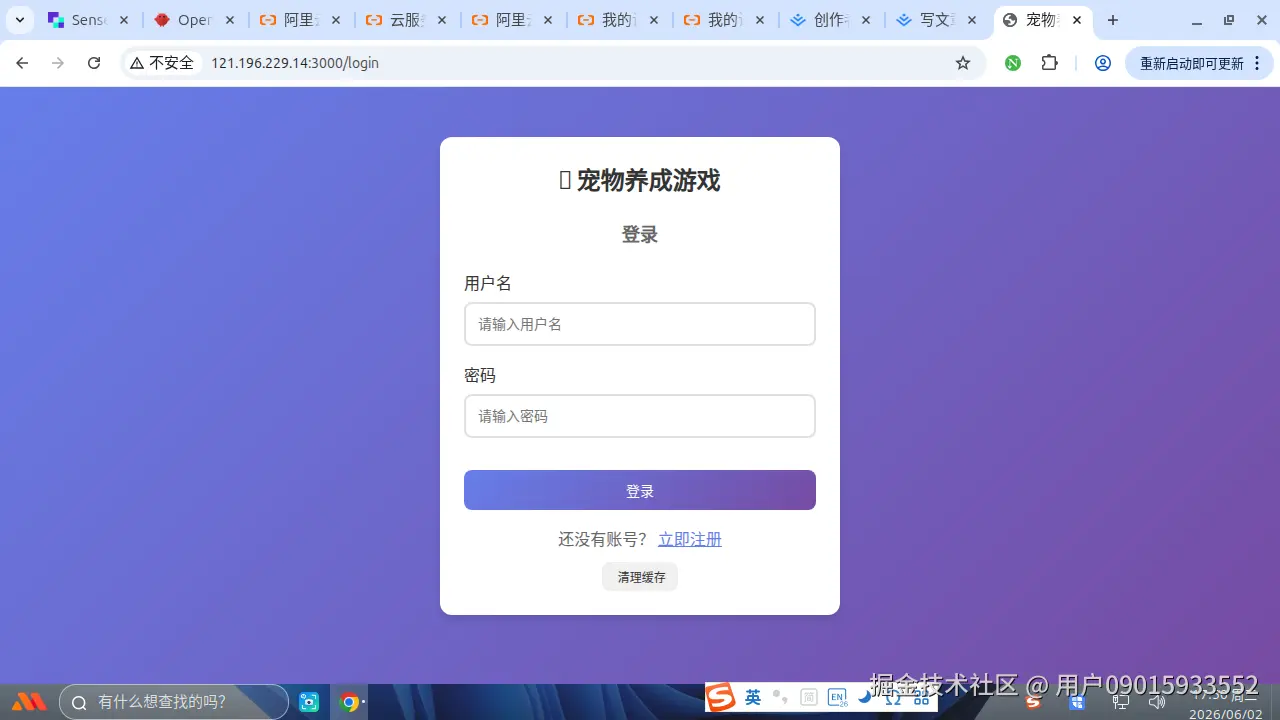Toggle the 英 language mode on IME bar
The width and height of the screenshot is (1280, 720).
[753, 697]
